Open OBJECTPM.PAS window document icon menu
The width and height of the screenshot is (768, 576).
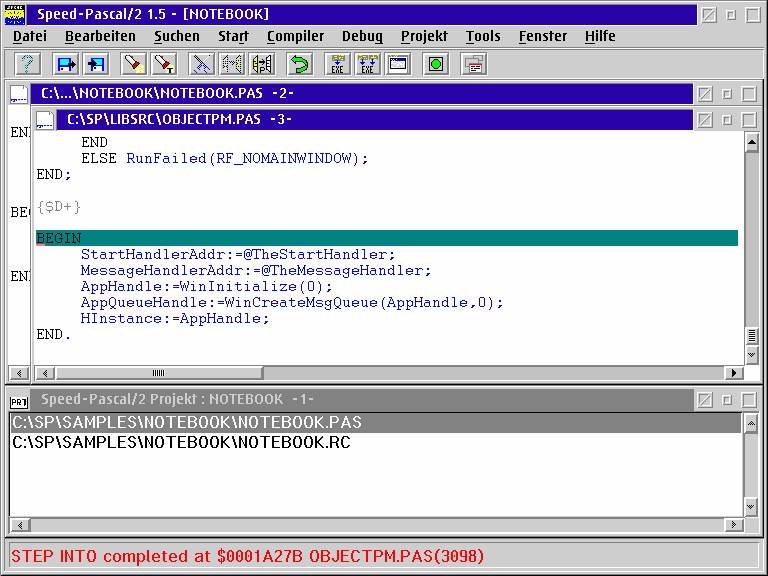45,120
